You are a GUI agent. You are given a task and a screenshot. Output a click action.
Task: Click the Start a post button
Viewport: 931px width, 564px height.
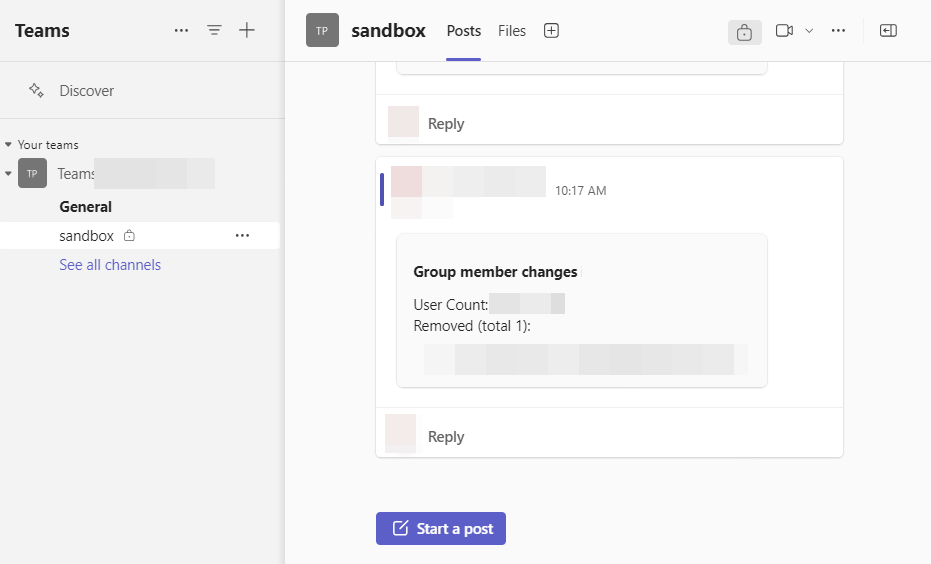point(441,528)
